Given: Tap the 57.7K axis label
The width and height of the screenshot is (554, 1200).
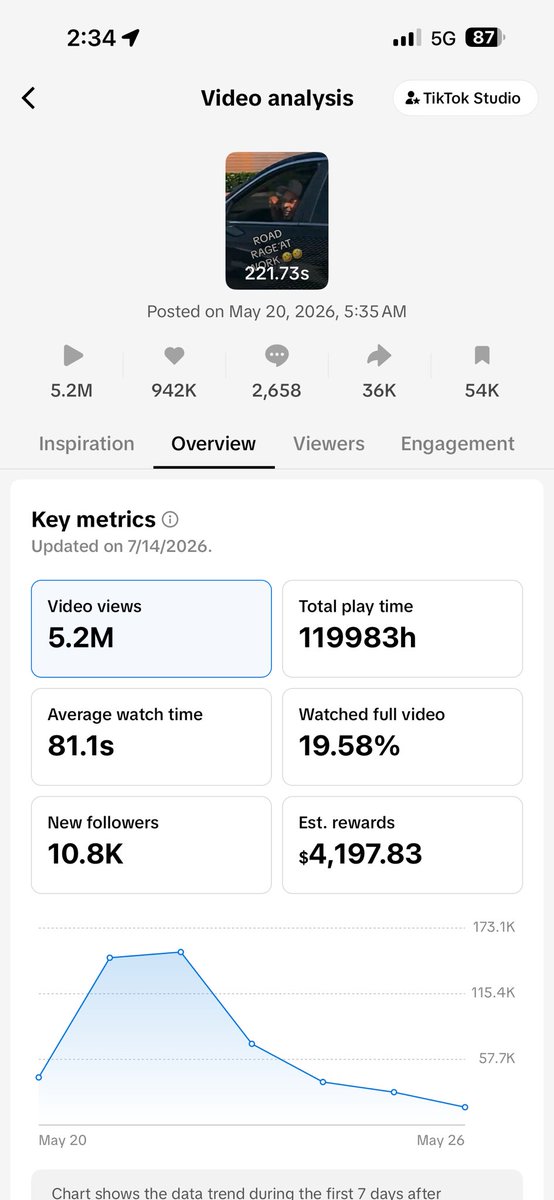Looking at the screenshot, I should [x=496, y=1057].
